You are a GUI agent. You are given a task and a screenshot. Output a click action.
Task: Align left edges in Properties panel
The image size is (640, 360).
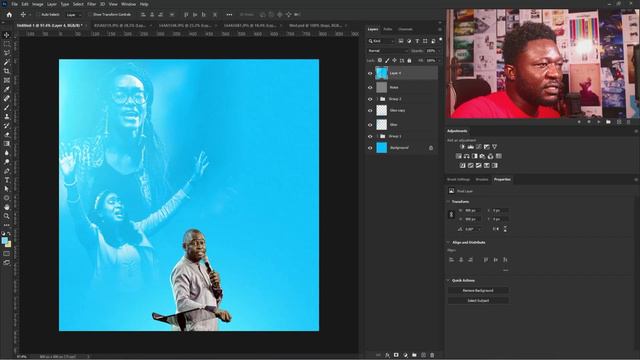tap(451, 260)
